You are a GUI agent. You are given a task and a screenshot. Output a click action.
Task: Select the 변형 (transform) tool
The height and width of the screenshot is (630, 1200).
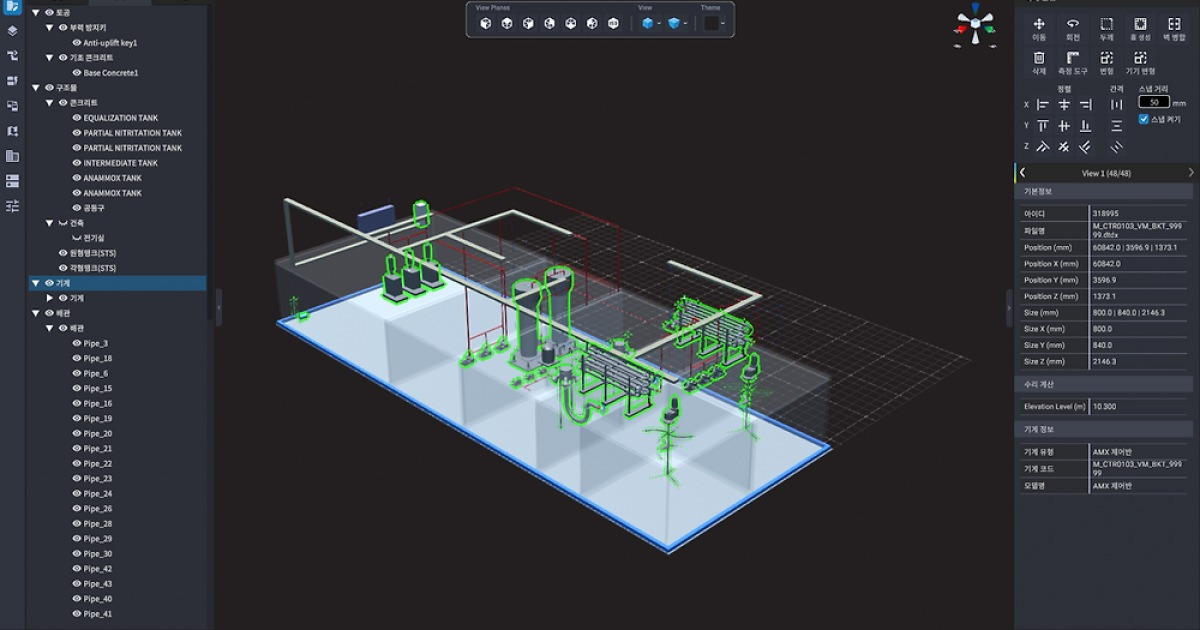[x=1107, y=63]
